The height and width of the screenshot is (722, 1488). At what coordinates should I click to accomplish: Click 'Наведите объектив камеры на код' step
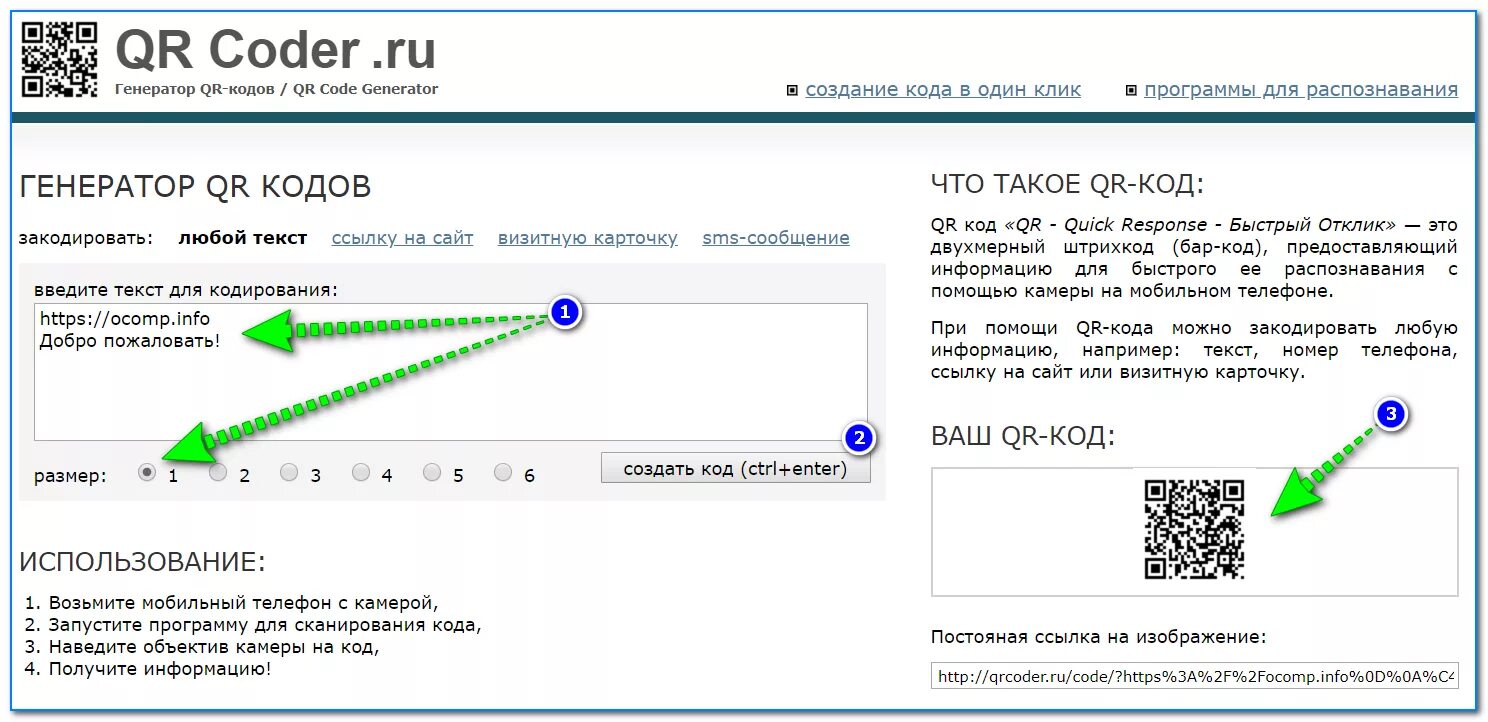point(214,647)
